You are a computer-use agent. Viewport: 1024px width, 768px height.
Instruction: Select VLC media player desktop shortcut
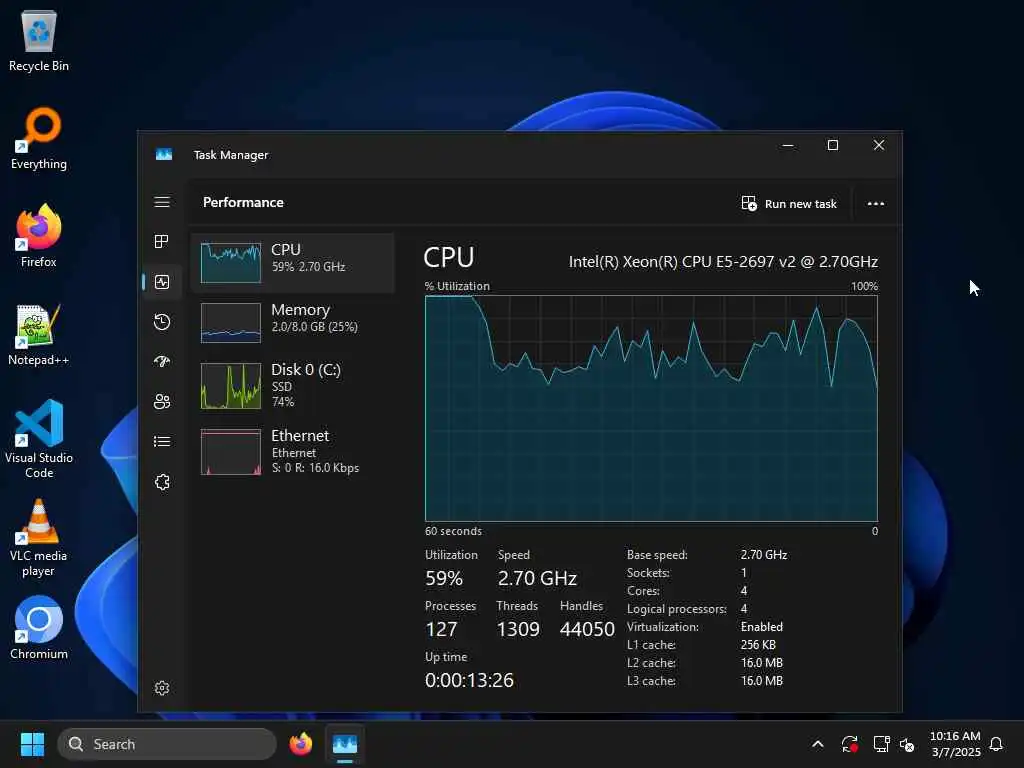click(39, 538)
